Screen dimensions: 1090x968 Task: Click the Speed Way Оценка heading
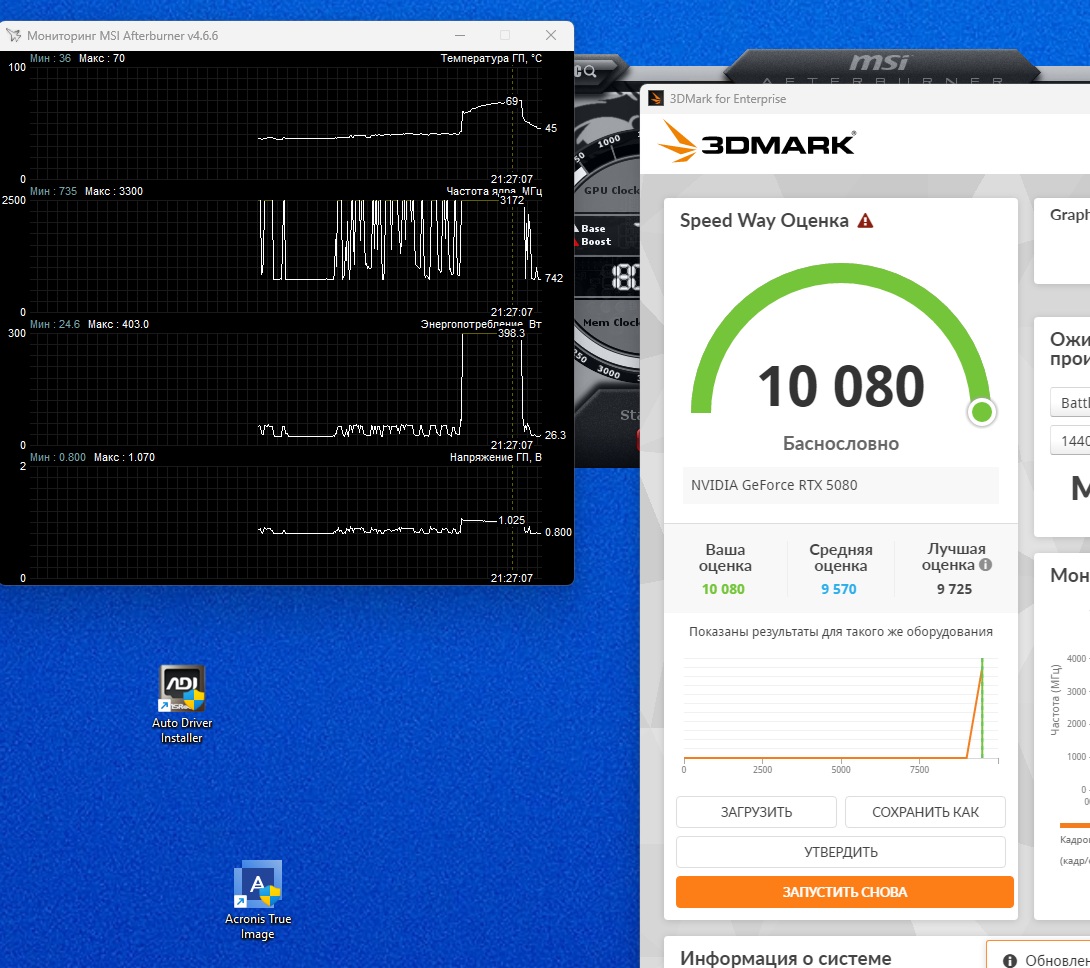pyautogui.click(x=764, y=220)
